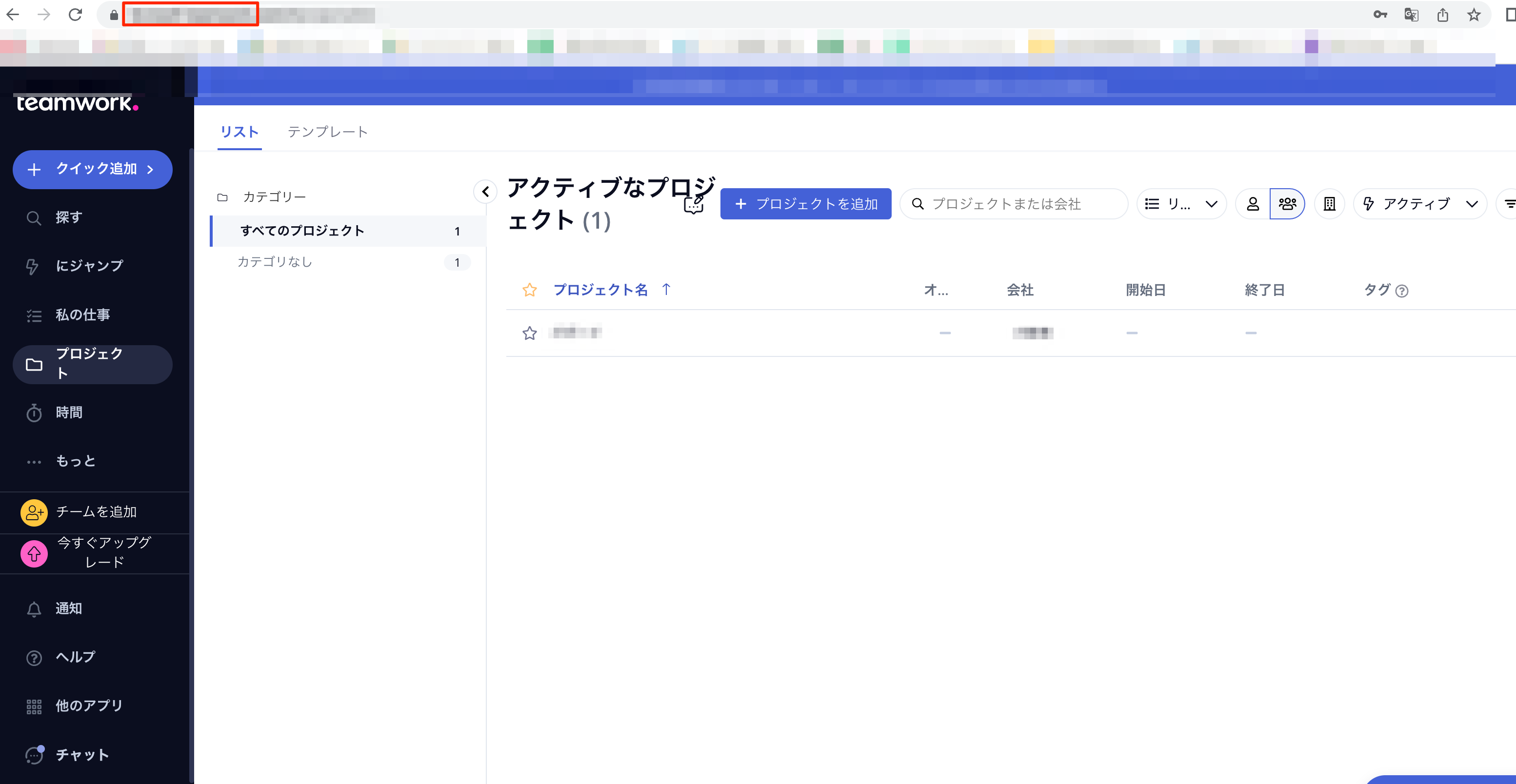Viewport: 1516px width, 784px height.
Task: Toggle the all-people group filter button
Action: (1287, 204)
